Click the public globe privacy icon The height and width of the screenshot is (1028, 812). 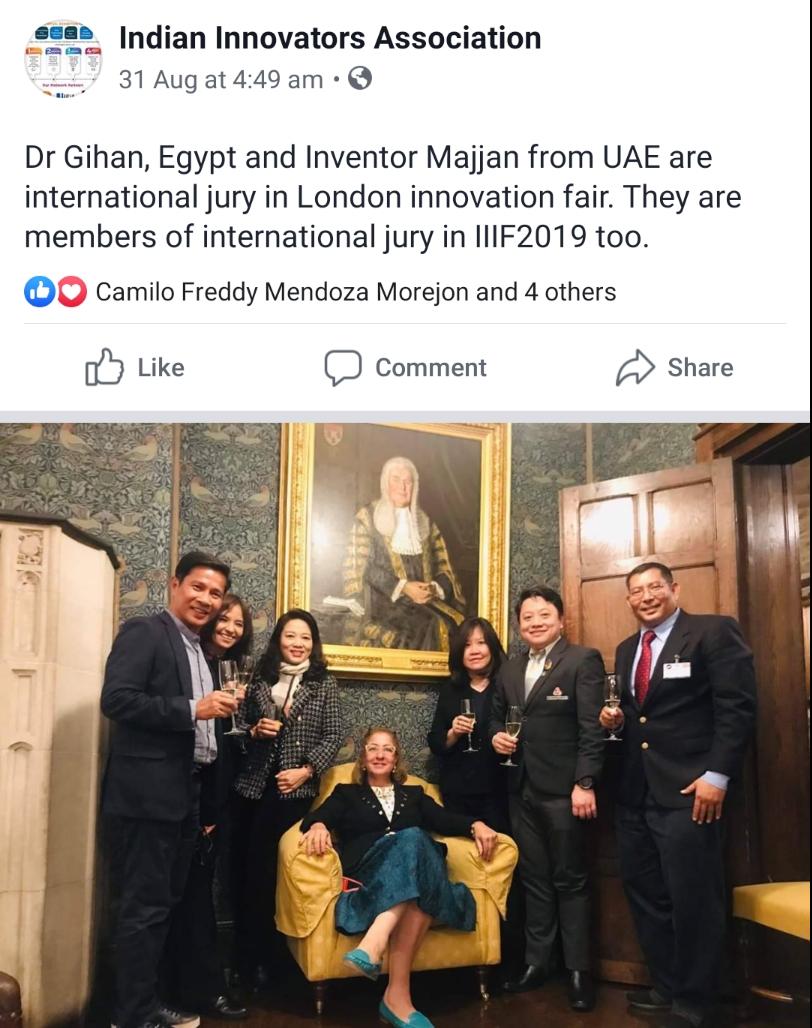coord(360,78)
